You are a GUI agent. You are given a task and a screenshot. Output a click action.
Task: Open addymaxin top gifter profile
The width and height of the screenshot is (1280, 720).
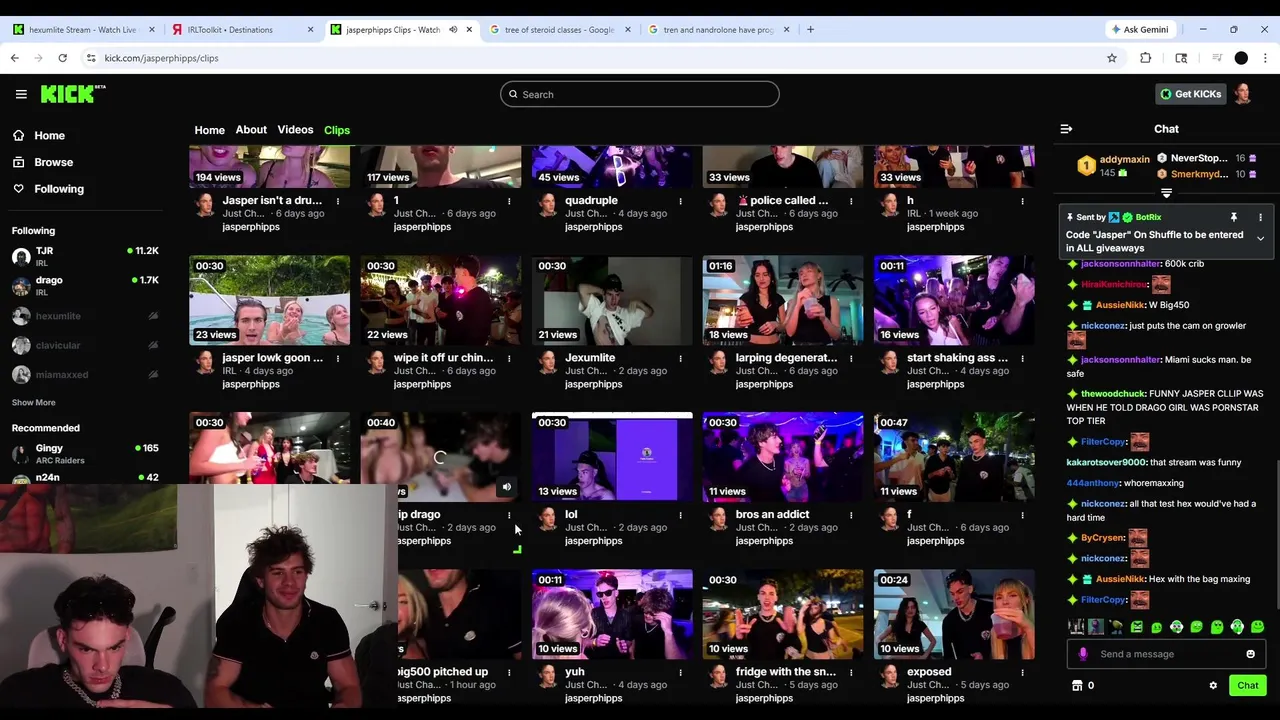click(x=1124, y=160)
